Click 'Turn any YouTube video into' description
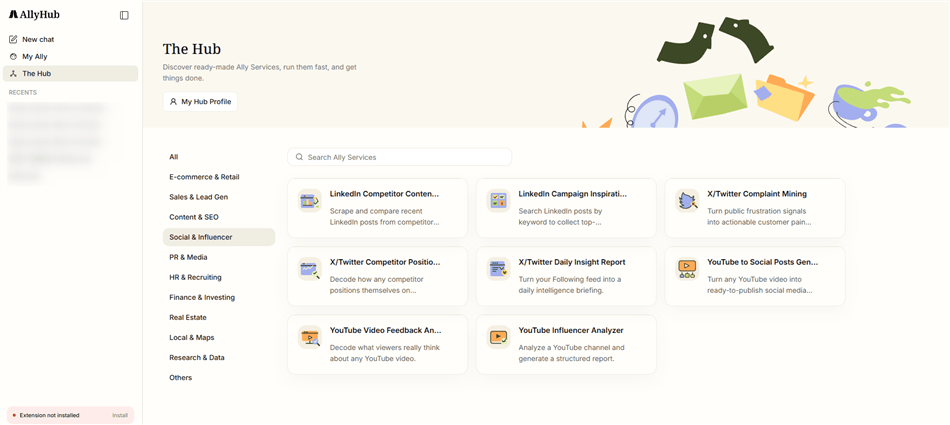Screen dimensions: 950x425 tap(754, 279)
